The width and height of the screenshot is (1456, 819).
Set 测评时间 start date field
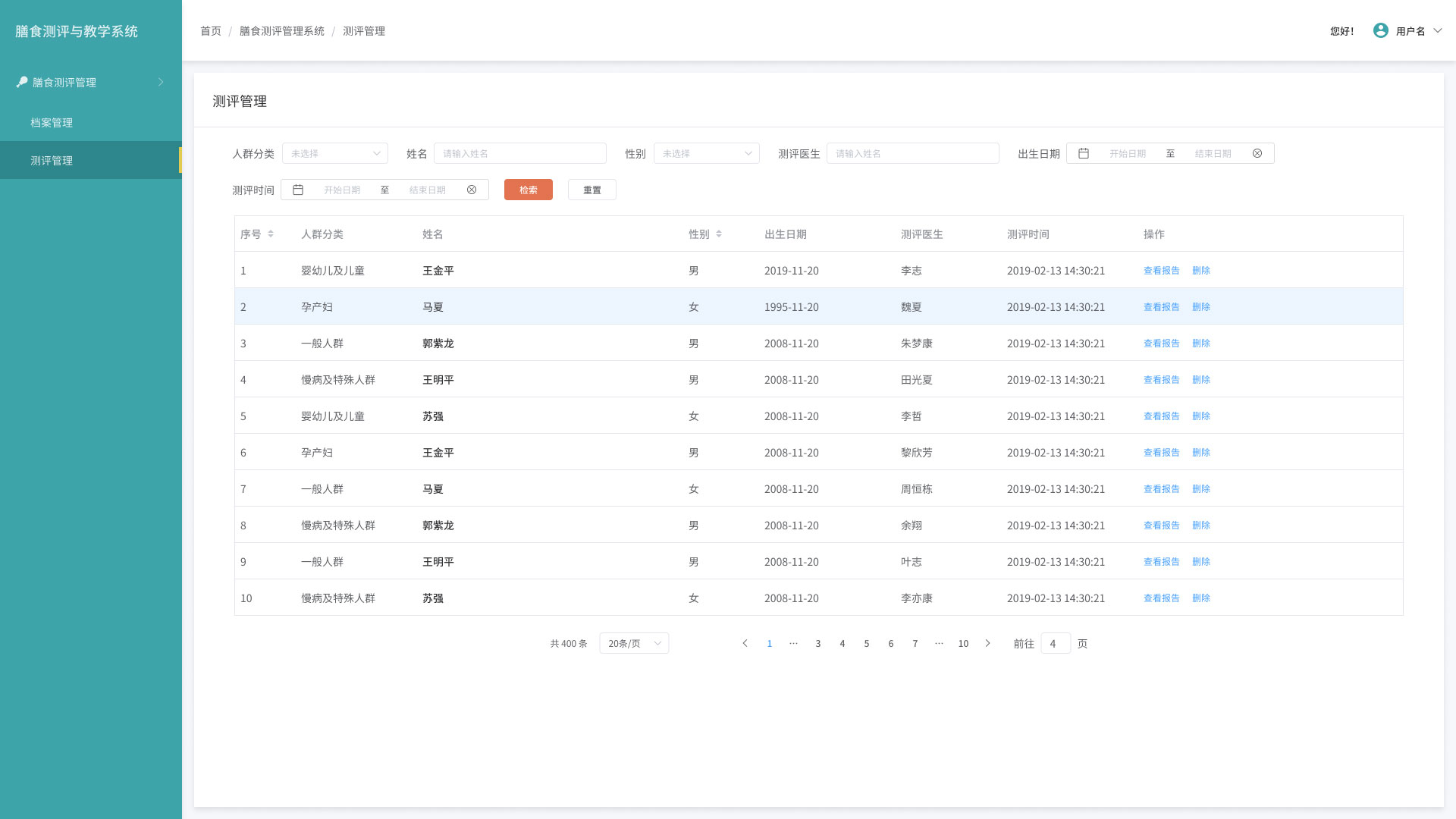click(342, 190)
